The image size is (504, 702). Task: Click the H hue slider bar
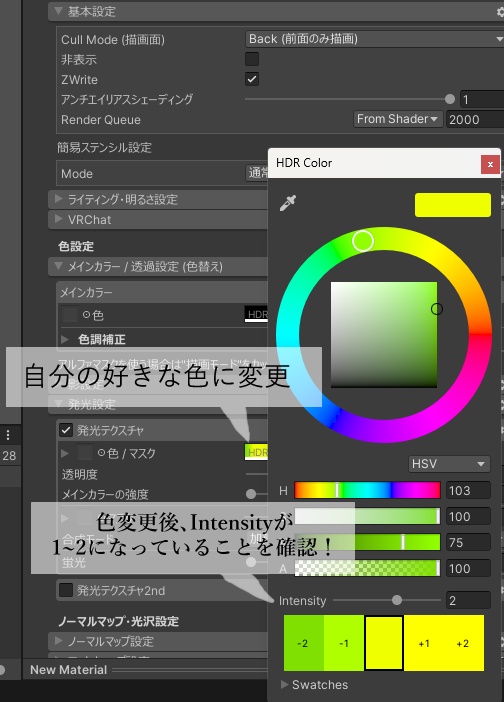pyautogui.click(x=367, y=490)
